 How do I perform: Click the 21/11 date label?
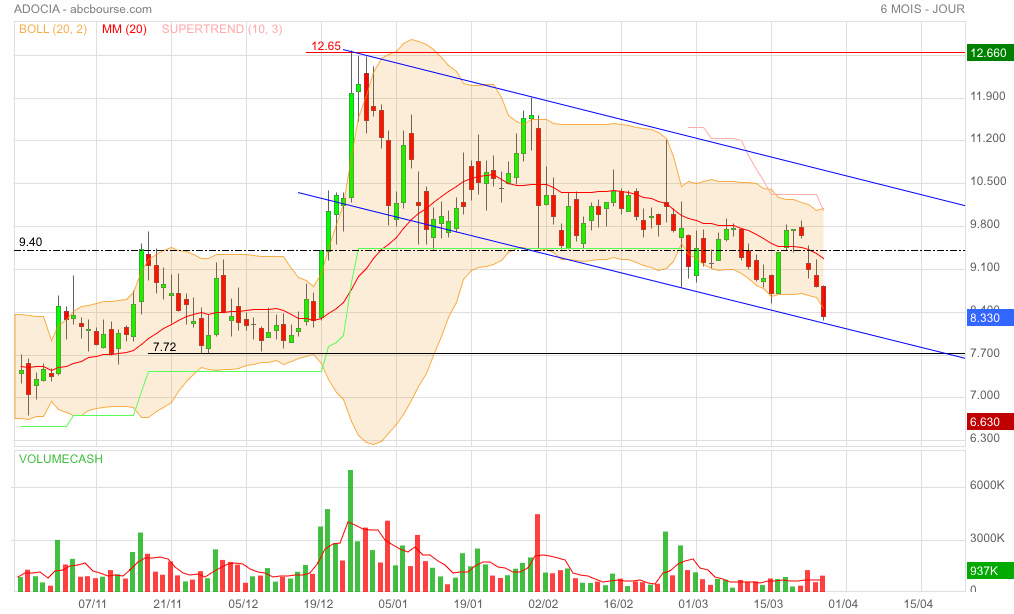pyautogui.click(x=167, y=604)
